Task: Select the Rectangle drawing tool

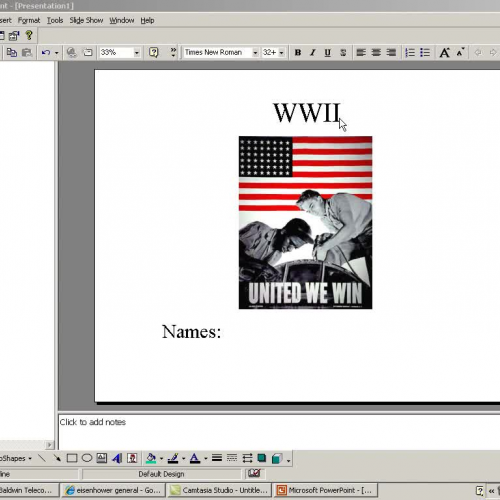Action: (x=72, y=458)
